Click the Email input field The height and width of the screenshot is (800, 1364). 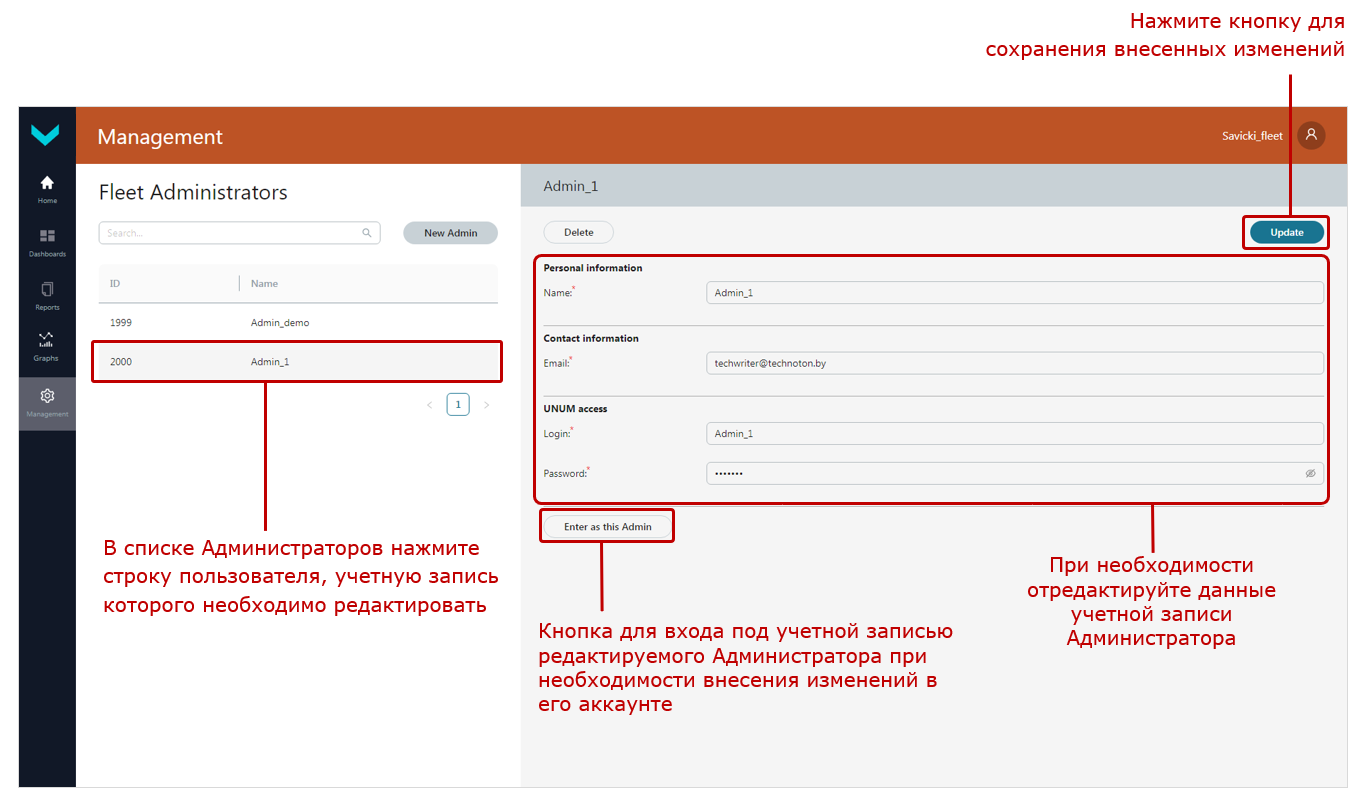(x=1013, y=362)
